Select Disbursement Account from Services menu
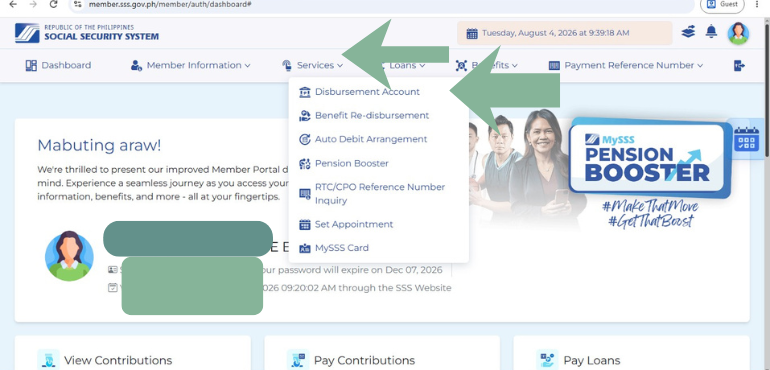The width and height of the screenshot is (770, 370). click(x=367, y=92)
